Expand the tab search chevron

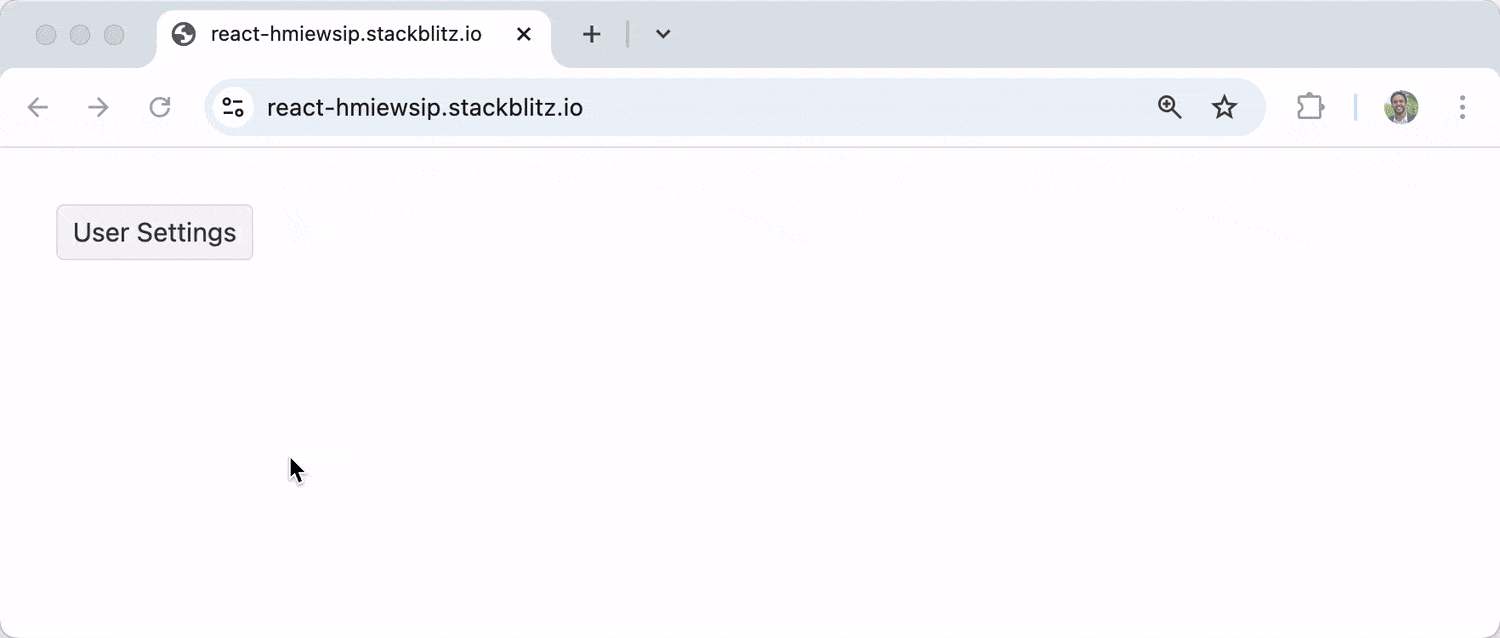coord(663,34)
